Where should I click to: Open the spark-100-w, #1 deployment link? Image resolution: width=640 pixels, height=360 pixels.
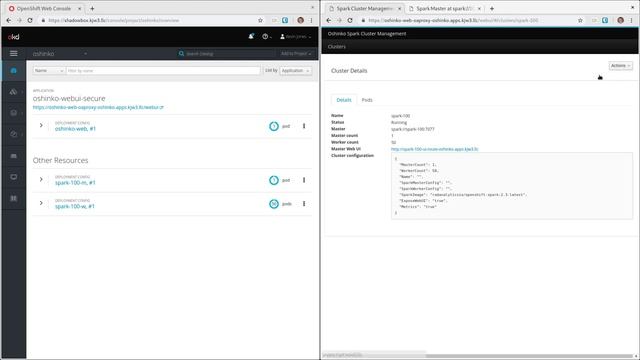click(x=75, y=206)
